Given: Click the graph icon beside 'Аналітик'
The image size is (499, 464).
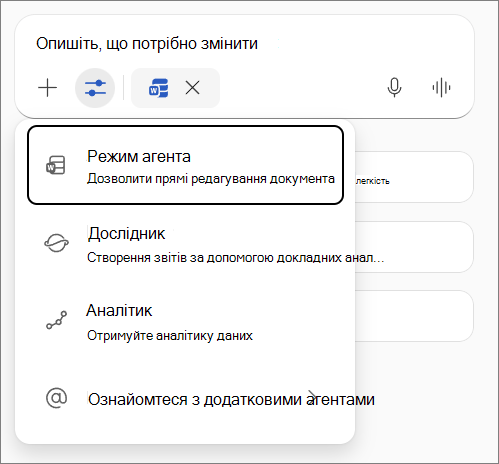Looking at the screenshot, I should 56,320.
